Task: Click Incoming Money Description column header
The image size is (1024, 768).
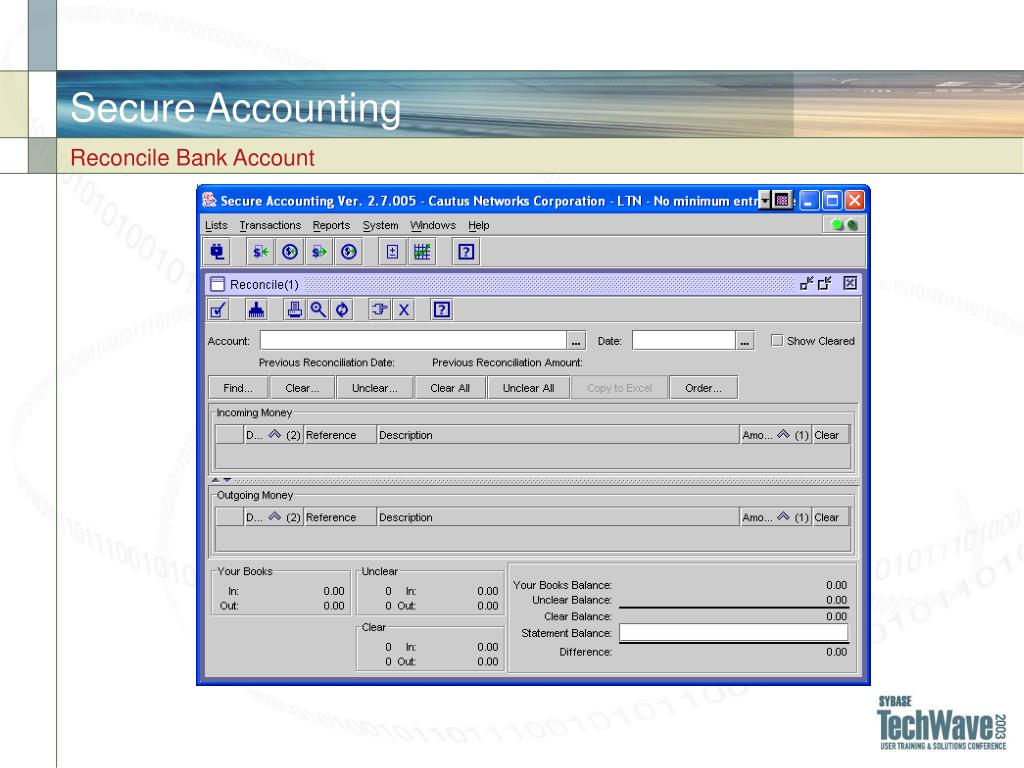Action: tap(558, 435)
